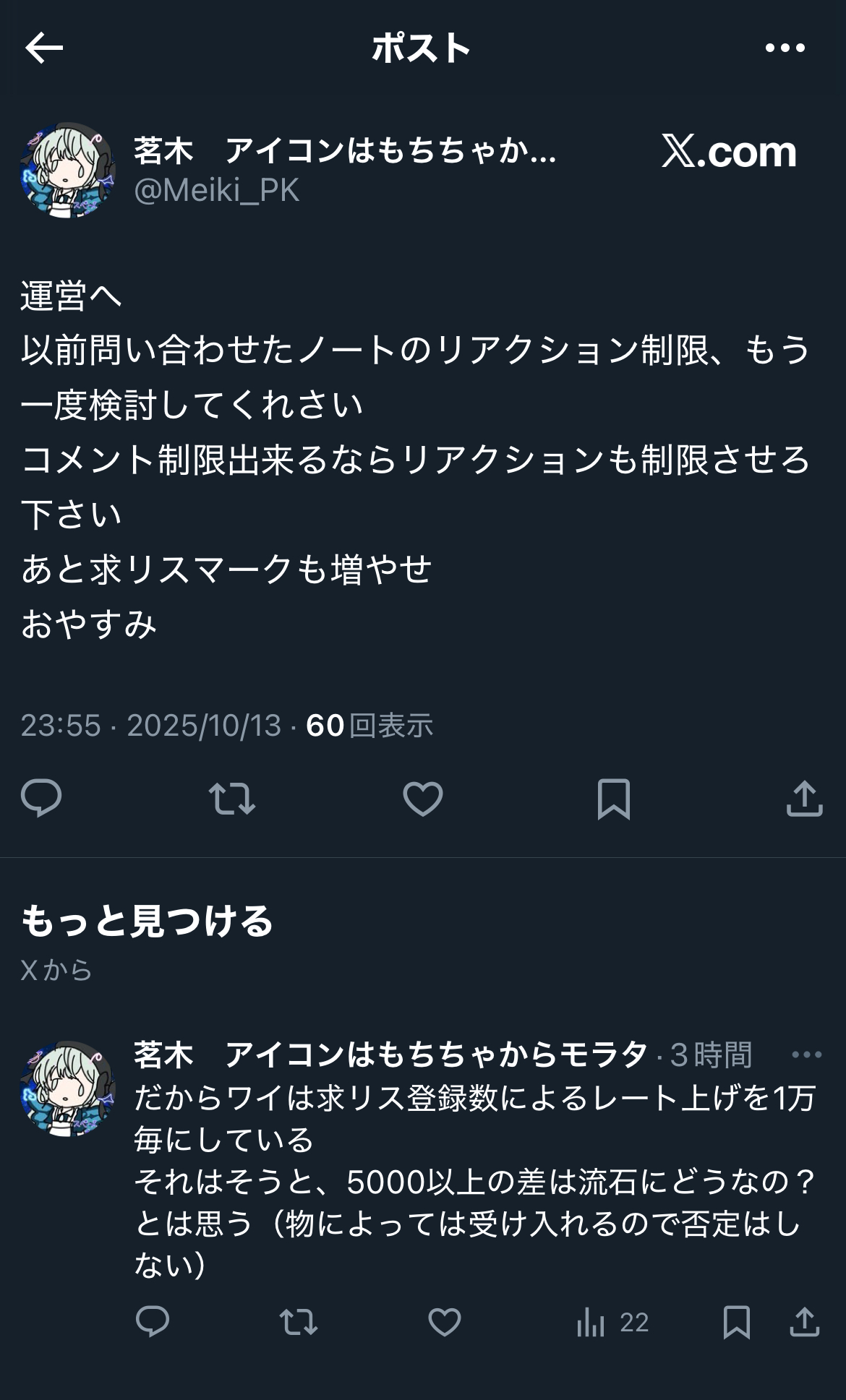Image resolution: width=846 pixels, height=1400 pixels.
Task: Repost the main post
Action: click(x=232, y=799)
